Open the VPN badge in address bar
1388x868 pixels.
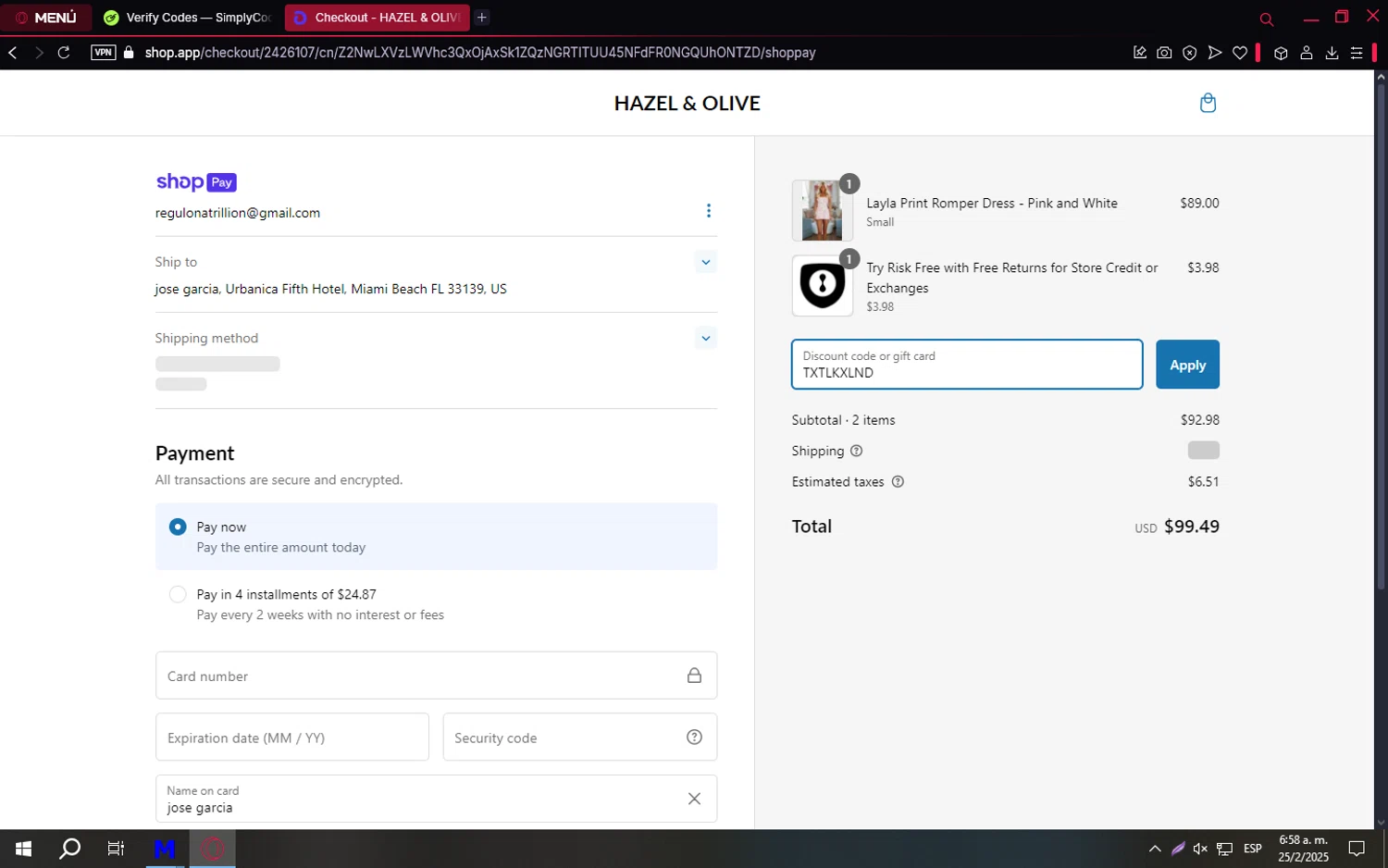coord(104,53)
